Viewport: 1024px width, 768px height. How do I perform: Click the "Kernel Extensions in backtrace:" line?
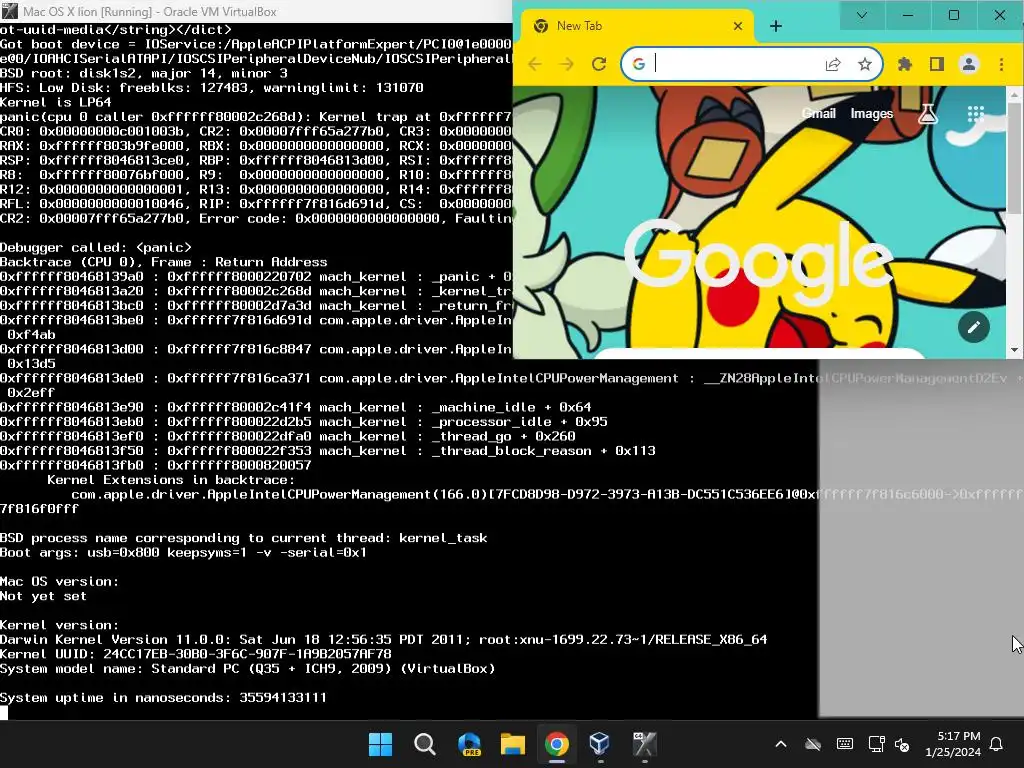click(170, 480)
